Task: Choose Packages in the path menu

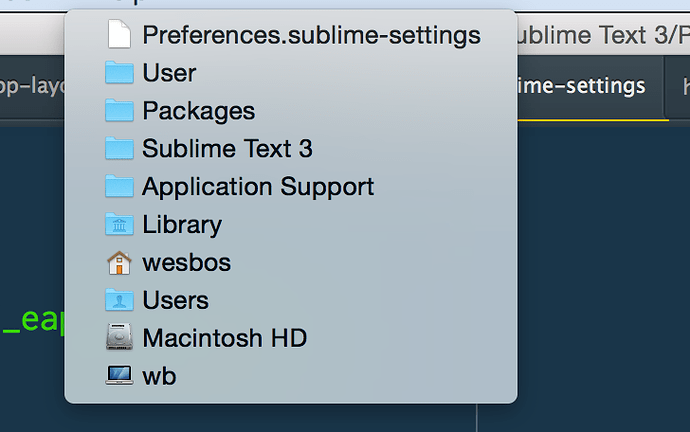Action: point(291,110)
